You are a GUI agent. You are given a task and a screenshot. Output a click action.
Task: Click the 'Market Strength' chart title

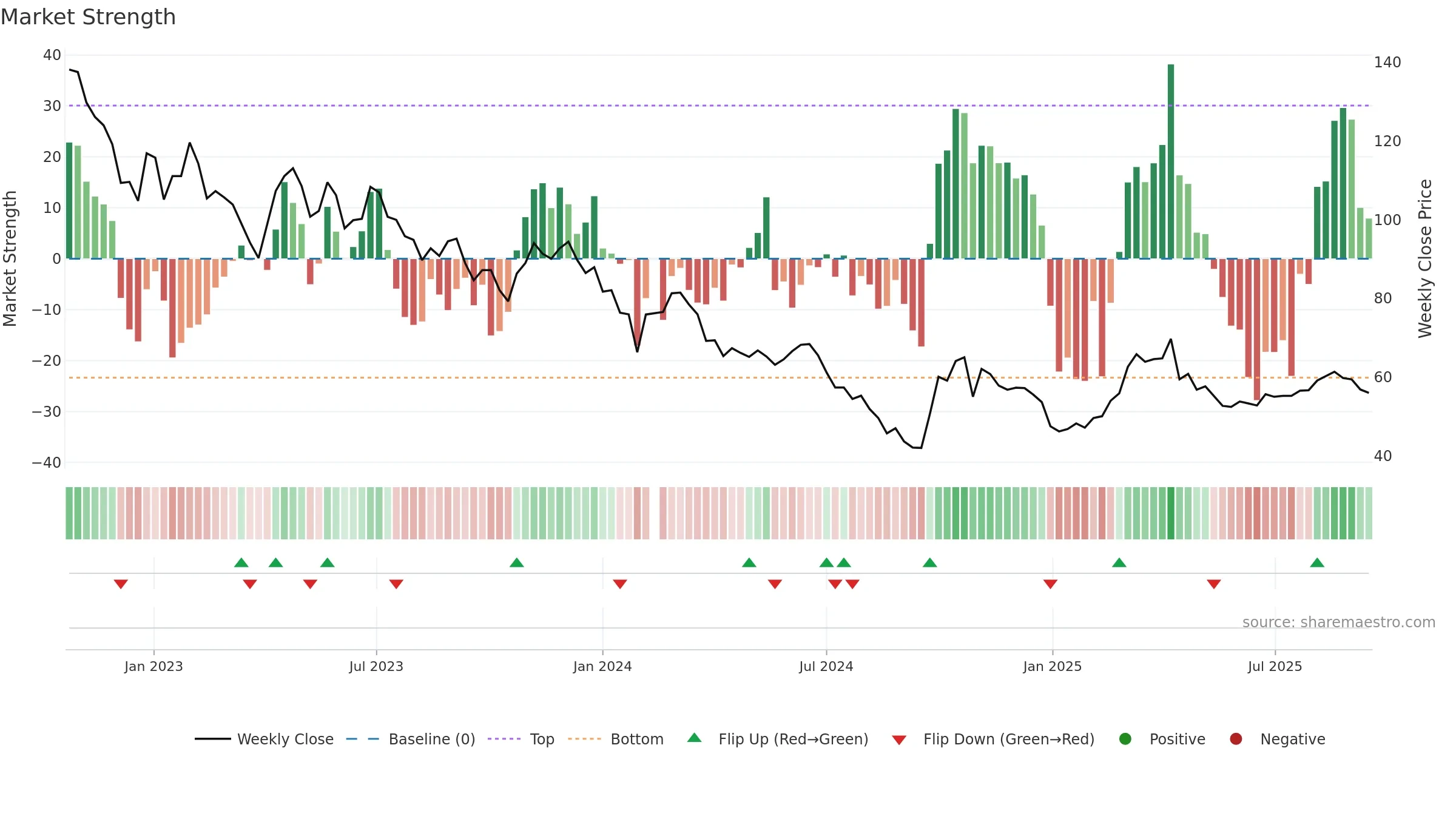click(89, 17)
